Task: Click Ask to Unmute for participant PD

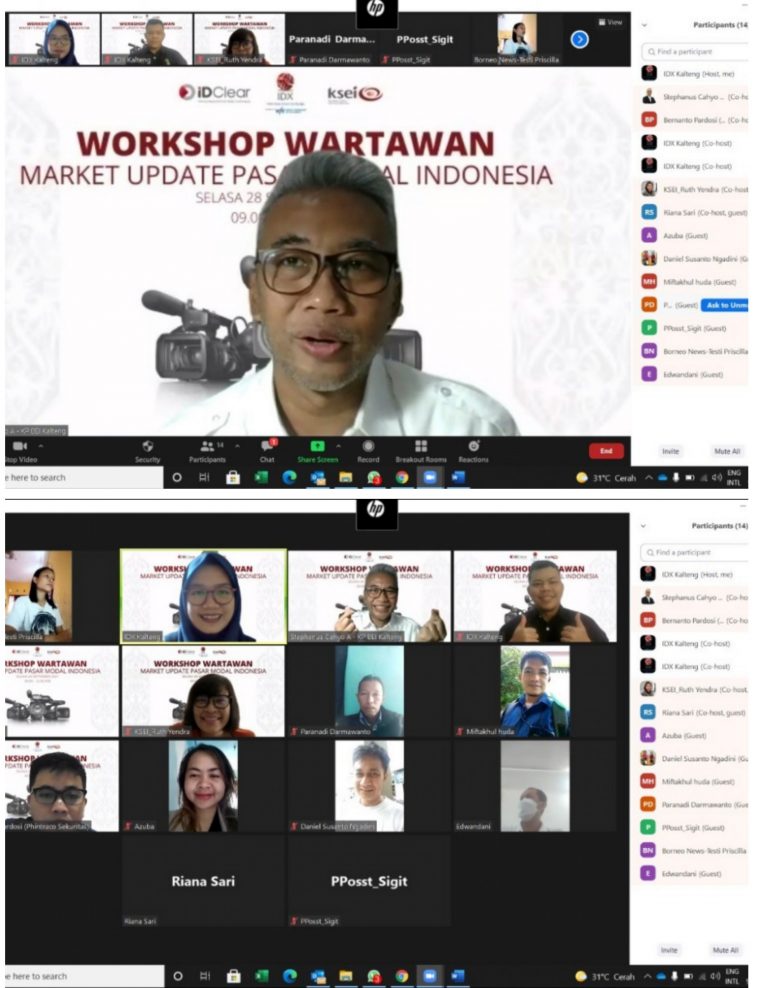Action: [x=725, y=305]
